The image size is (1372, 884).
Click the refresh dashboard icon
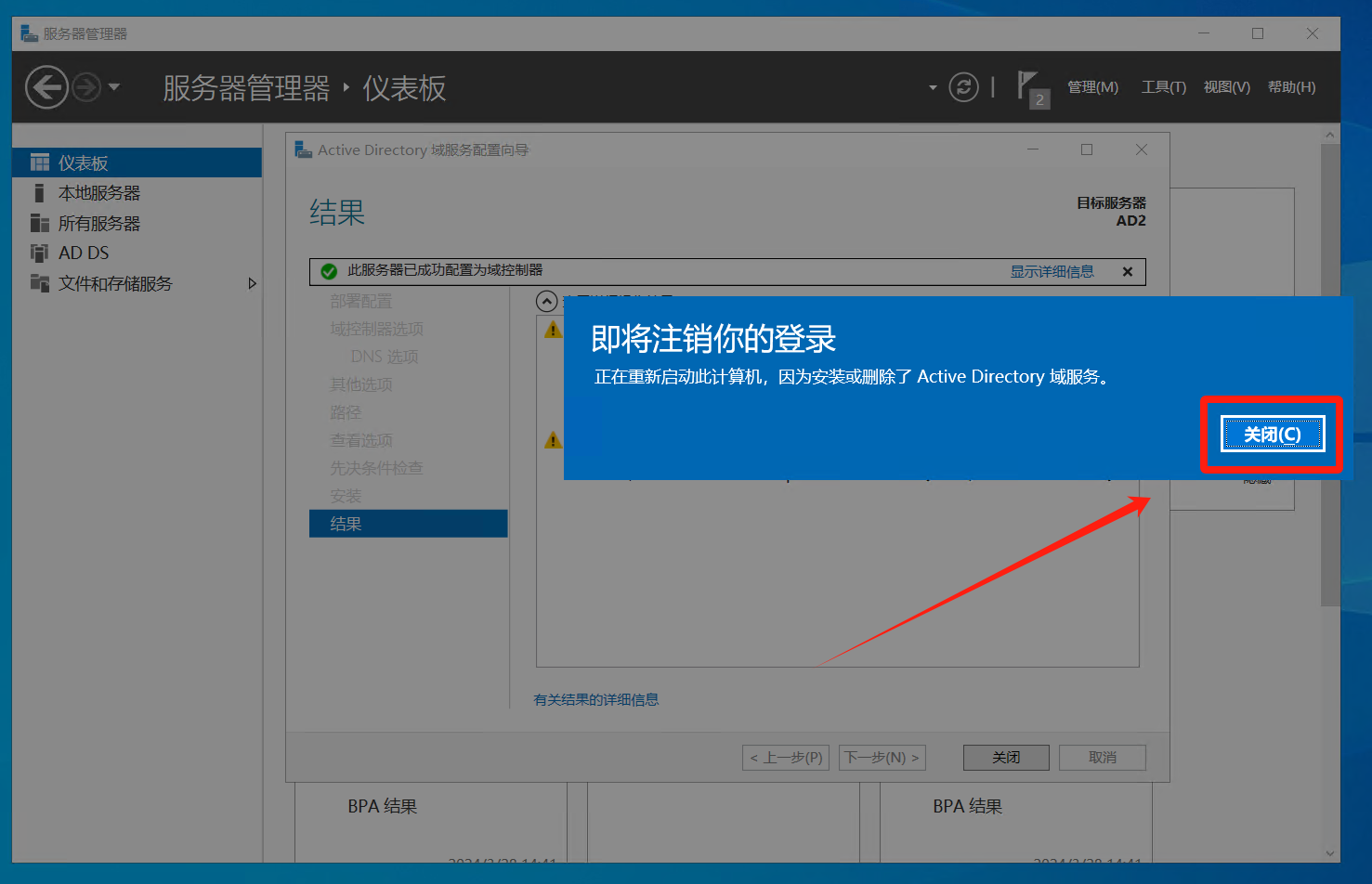963,87
